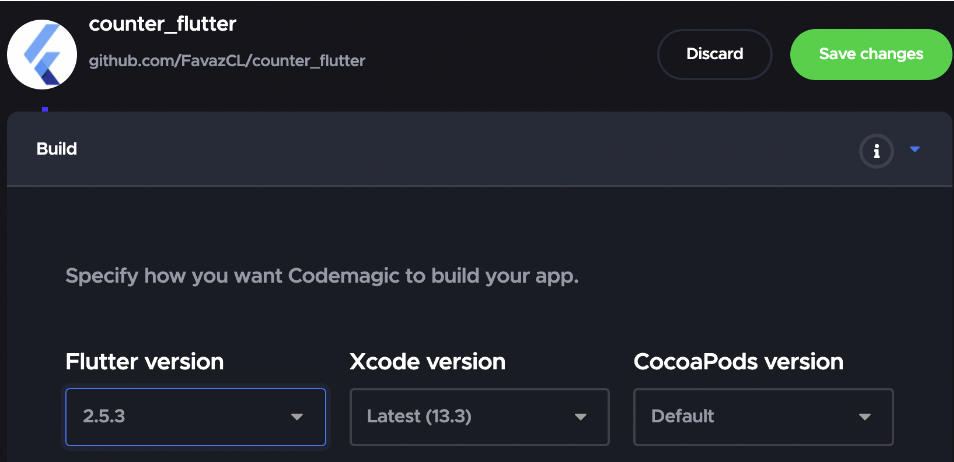Screen dimensions: 954x462
Task: Click the counter_flutter app title
Action: click(x=162, y=24)
